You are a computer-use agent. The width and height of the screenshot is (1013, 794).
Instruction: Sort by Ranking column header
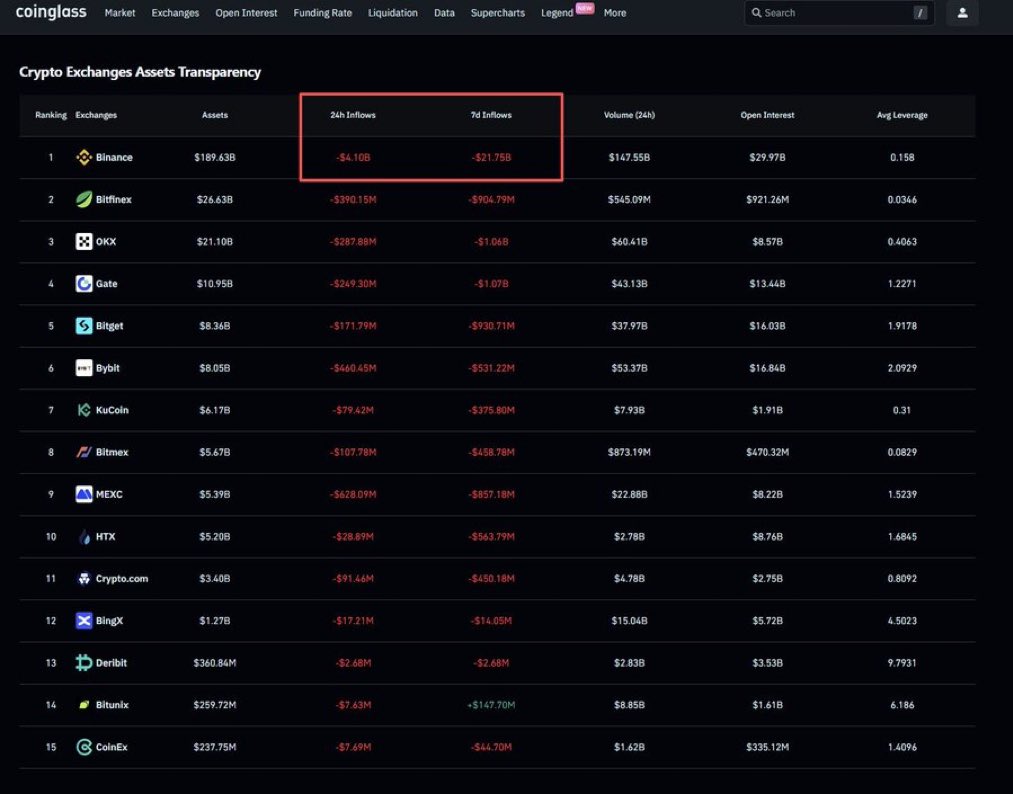click(51, 115)
